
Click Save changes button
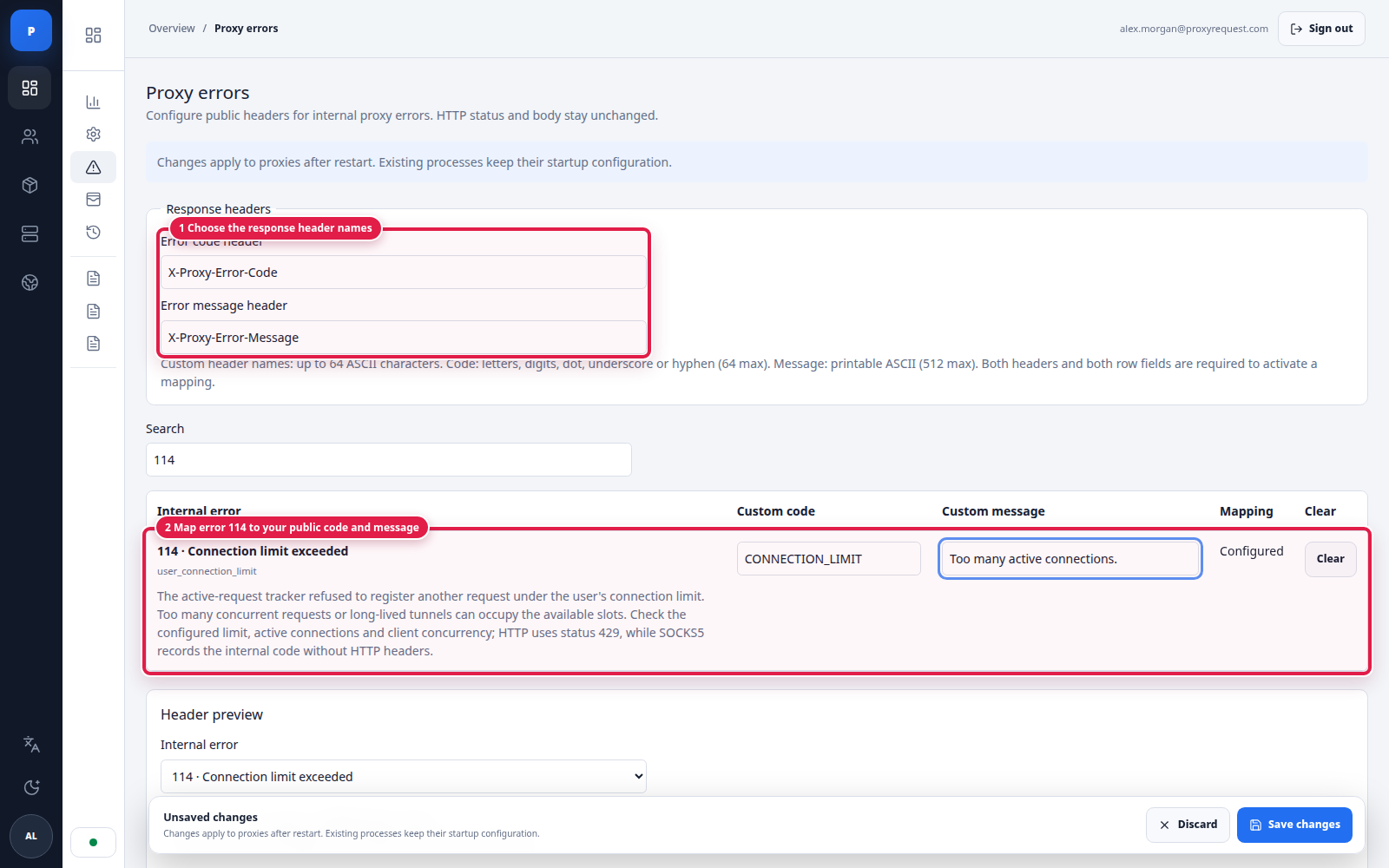[1294, 825]
